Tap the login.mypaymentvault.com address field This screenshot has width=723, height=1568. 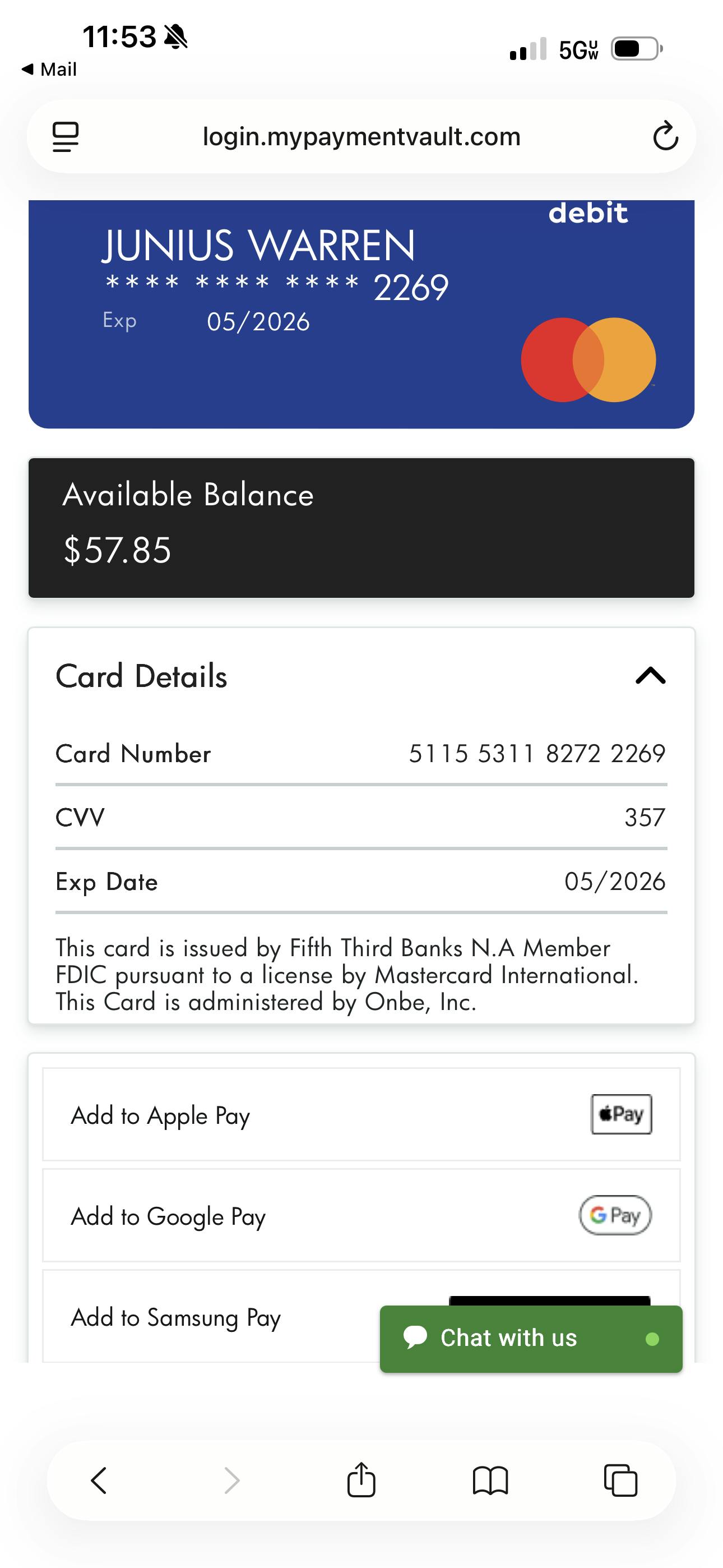361,136
